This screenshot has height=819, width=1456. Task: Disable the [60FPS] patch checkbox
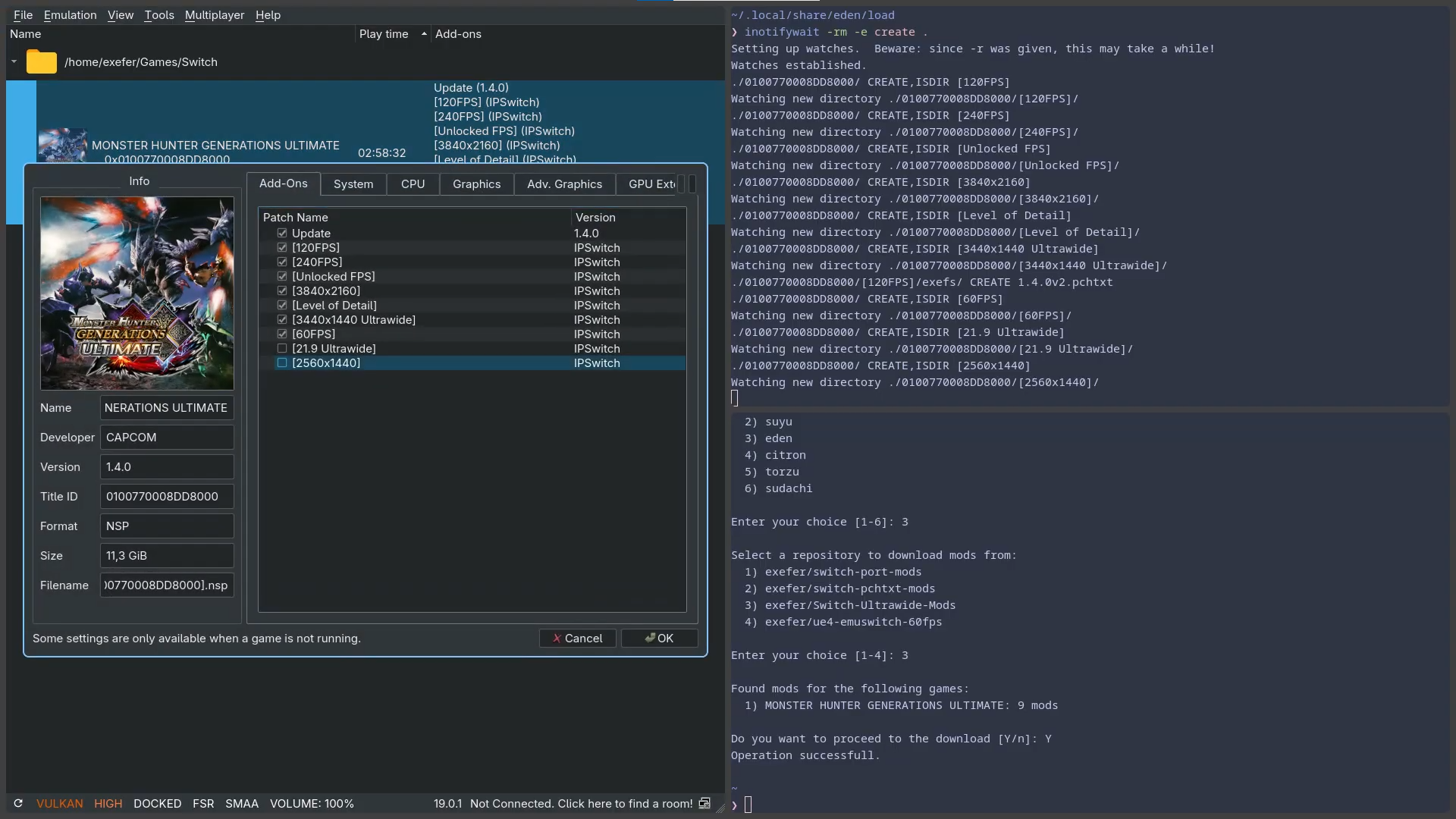(282, 334)
